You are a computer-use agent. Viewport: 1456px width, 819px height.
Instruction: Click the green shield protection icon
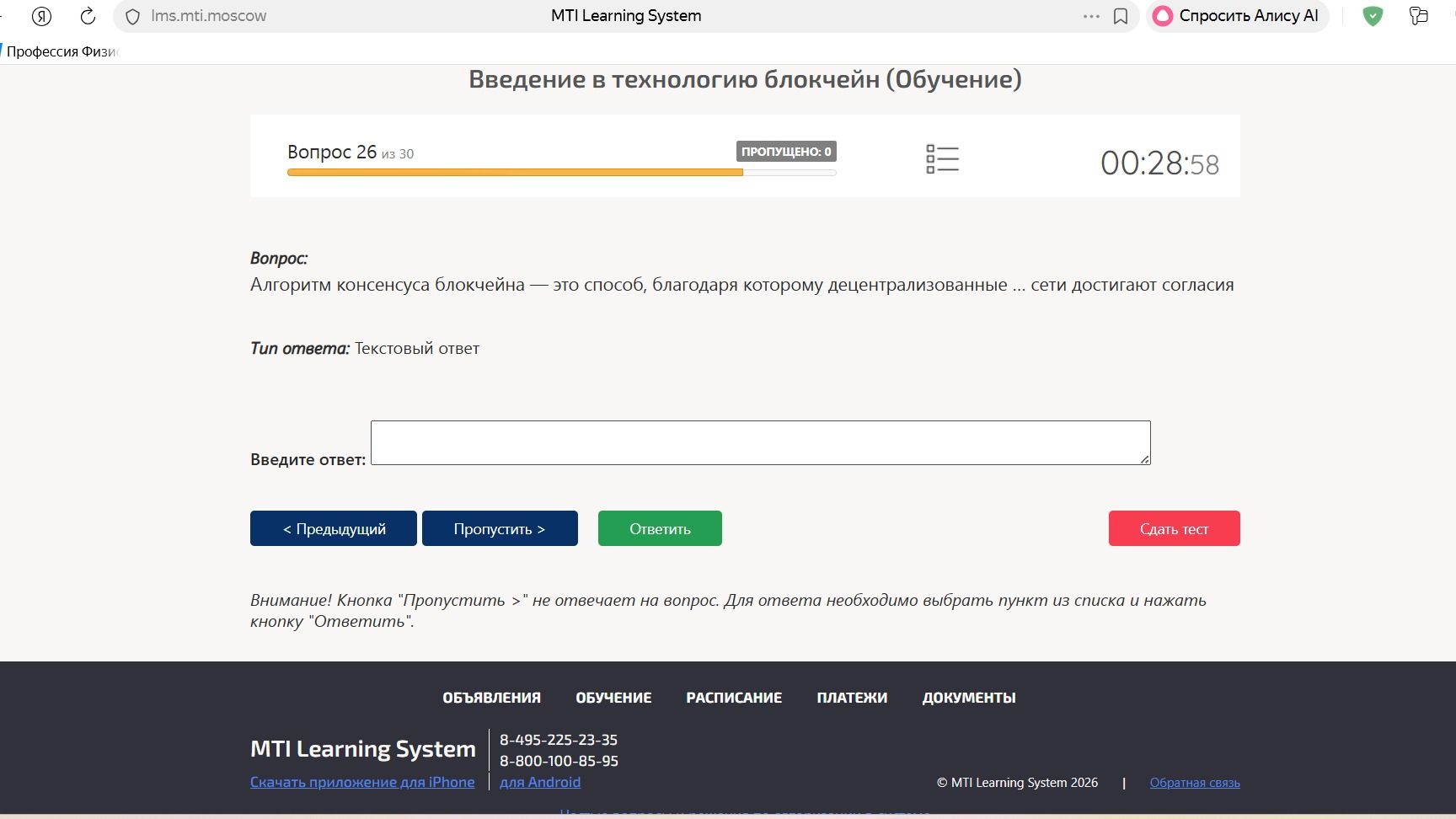pos(1373,16)
